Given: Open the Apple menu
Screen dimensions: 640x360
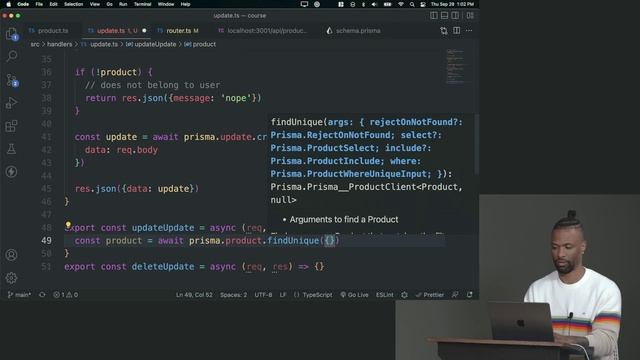Looking at the screenshot, I should [9, 4].
